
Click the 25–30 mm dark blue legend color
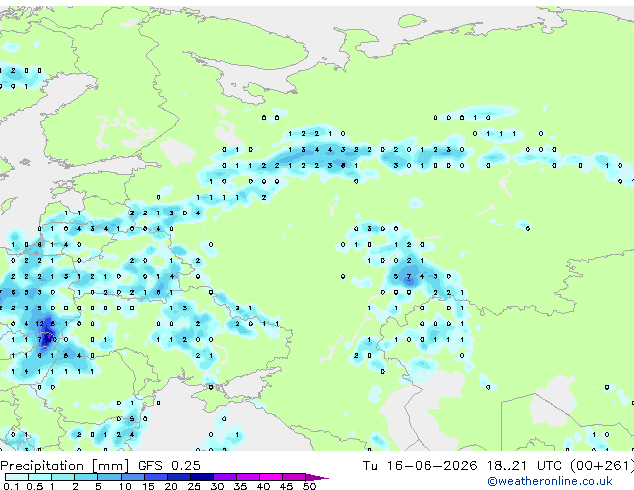[202, 477]
